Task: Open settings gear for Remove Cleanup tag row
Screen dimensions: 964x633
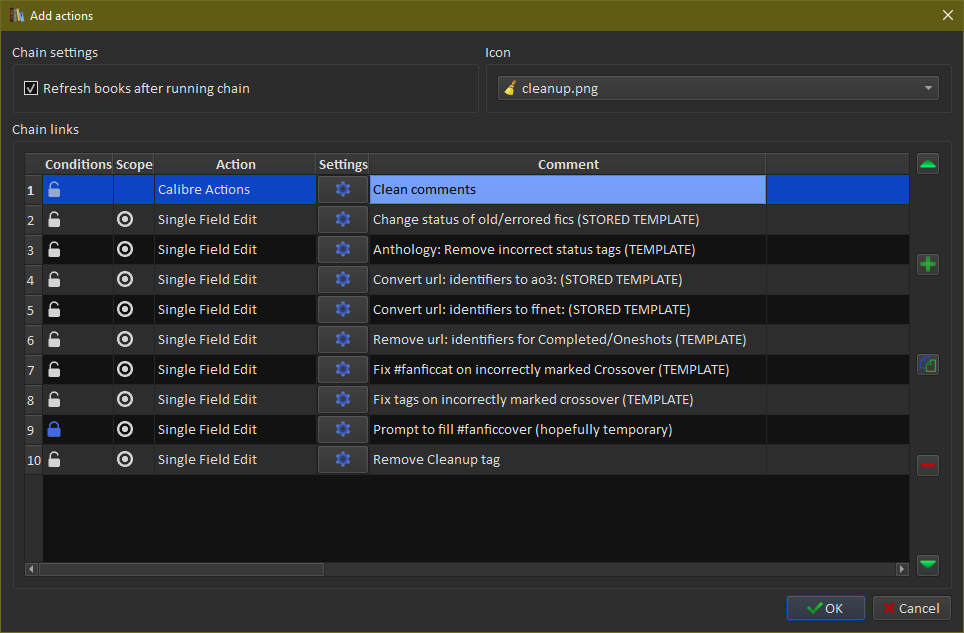Action: point(343,460)
